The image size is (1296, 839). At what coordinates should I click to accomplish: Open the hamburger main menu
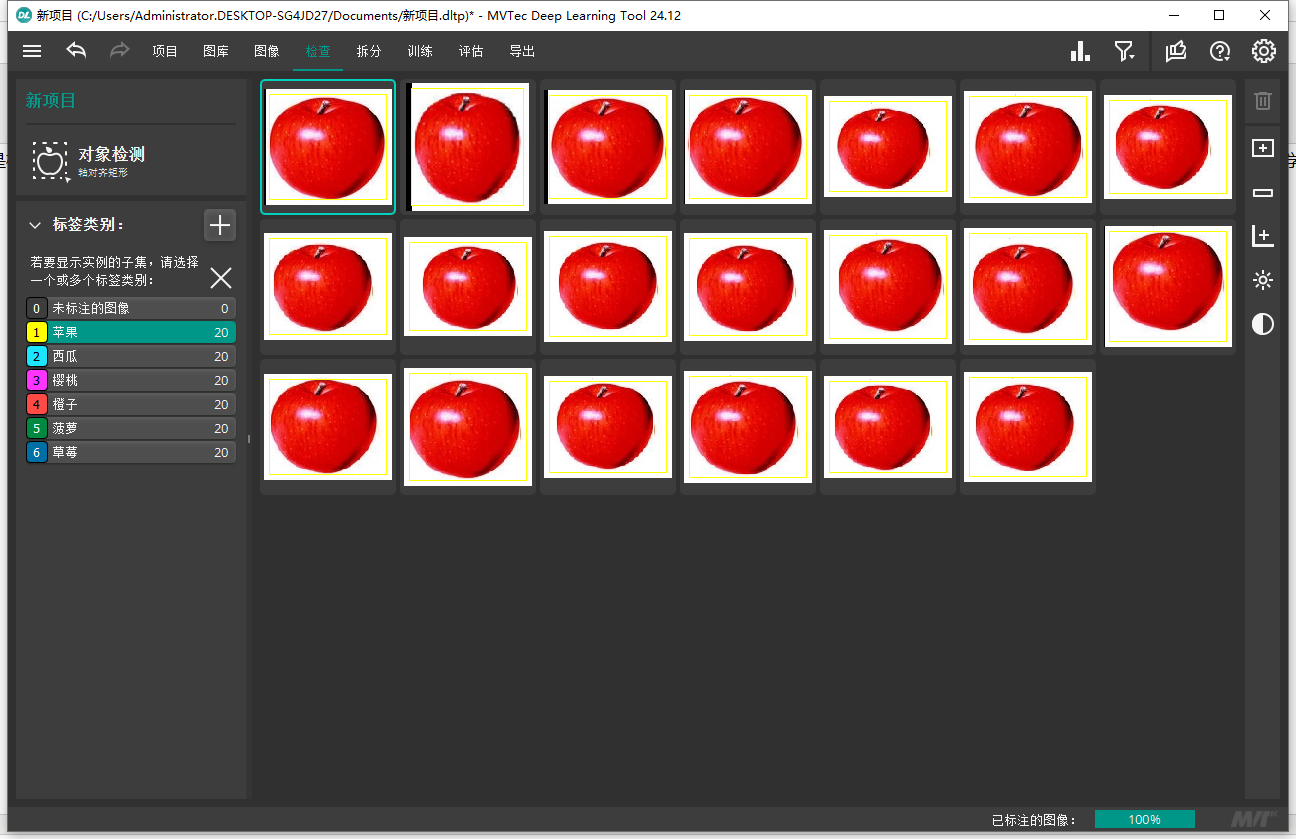point(32,51)
